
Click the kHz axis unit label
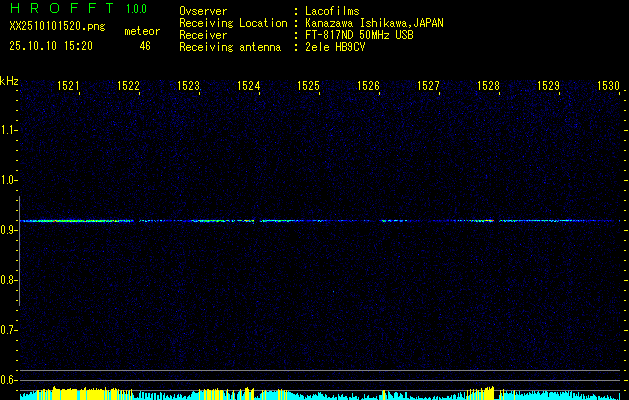pyautogui.click(x=9, y=80)
